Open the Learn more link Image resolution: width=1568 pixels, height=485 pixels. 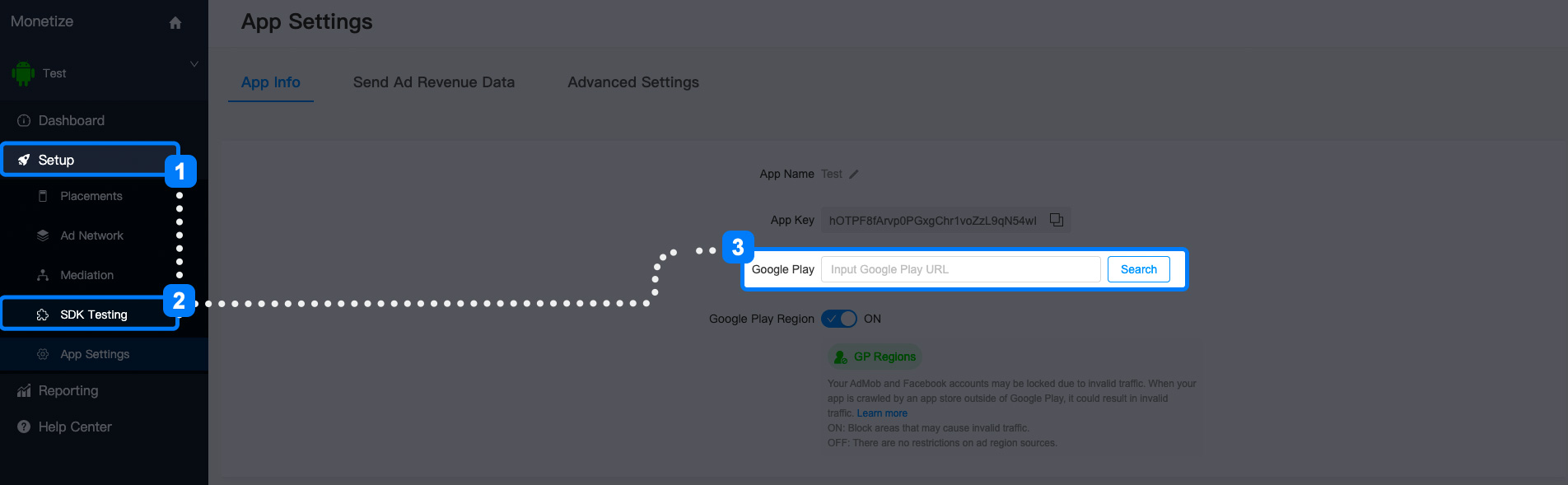(x=882, y=413)
